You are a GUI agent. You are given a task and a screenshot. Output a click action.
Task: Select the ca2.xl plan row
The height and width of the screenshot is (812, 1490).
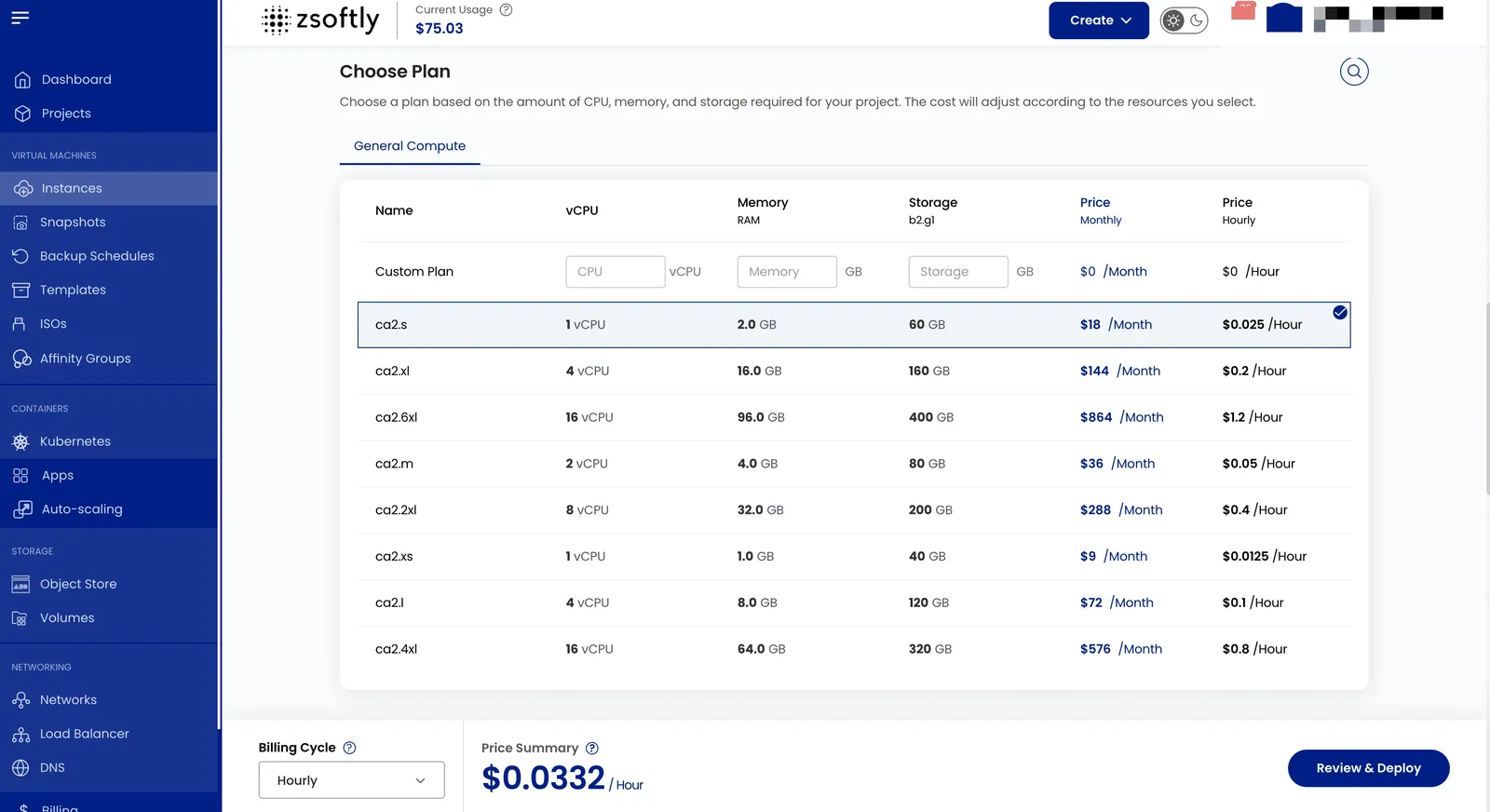(x=854, y=372)
